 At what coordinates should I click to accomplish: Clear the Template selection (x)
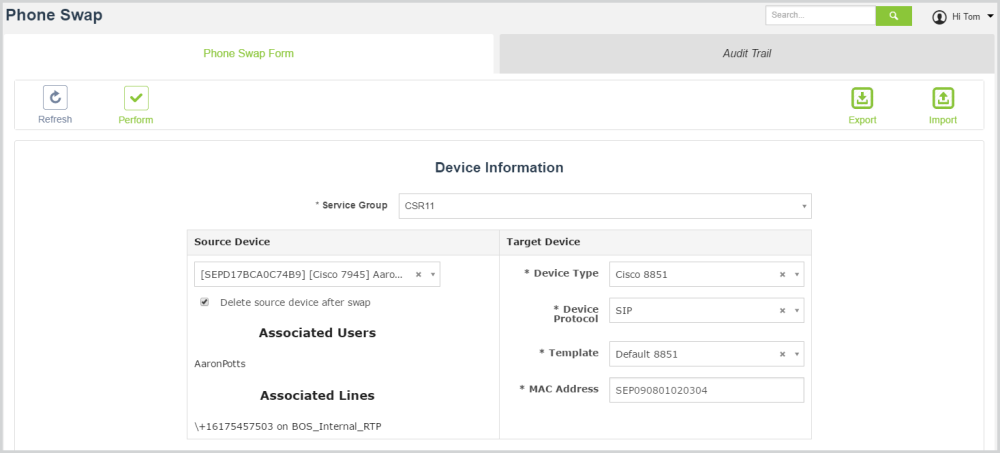pos(783,354)
